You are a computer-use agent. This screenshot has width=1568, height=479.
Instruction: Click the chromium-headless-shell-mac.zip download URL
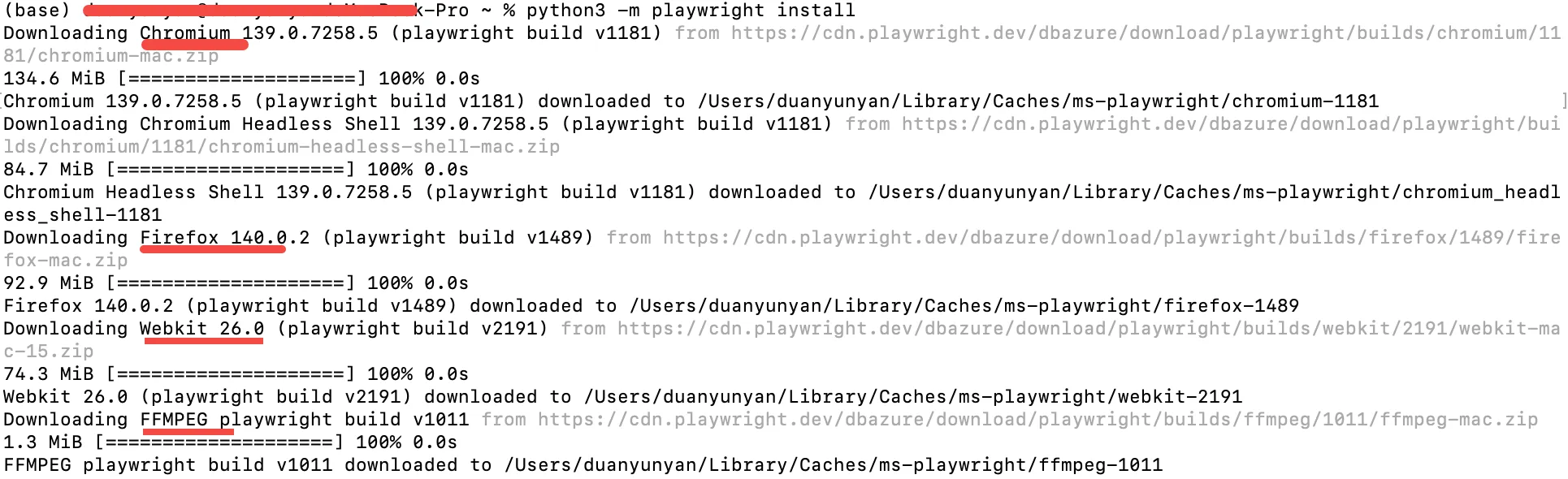pyautogui.click(x=782, y=136)
